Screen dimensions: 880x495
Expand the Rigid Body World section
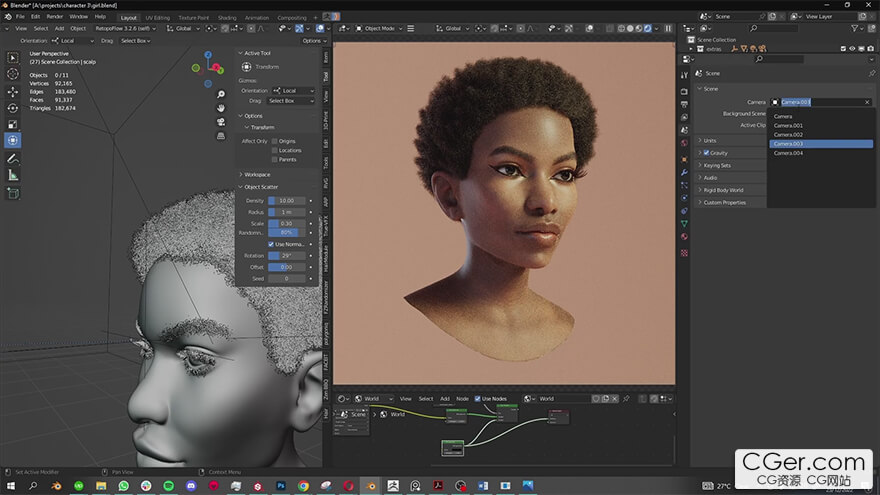724,190
